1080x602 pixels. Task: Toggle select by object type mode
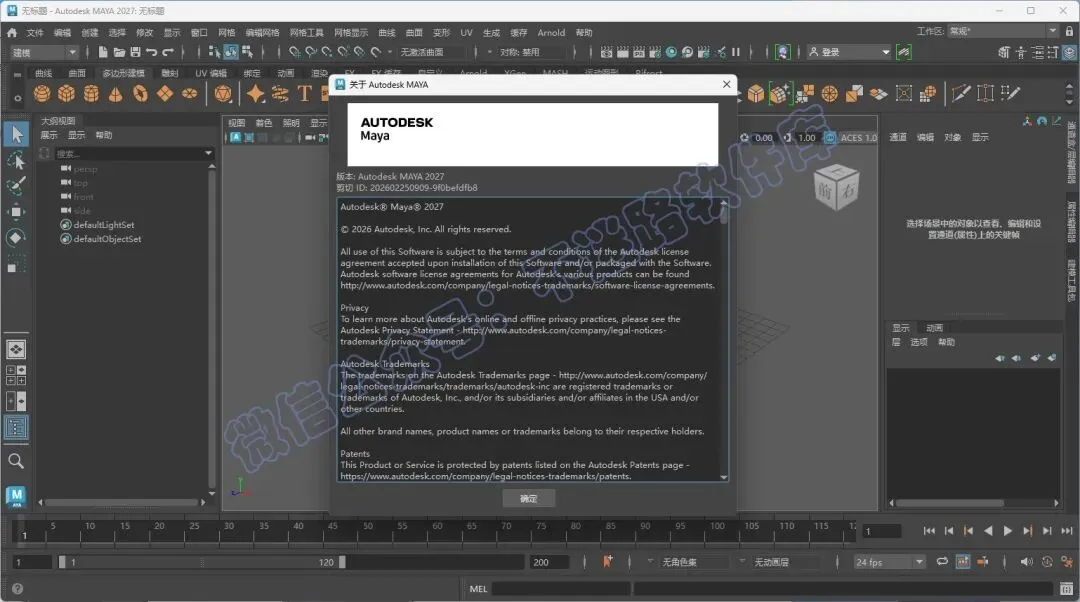point(231,52)
